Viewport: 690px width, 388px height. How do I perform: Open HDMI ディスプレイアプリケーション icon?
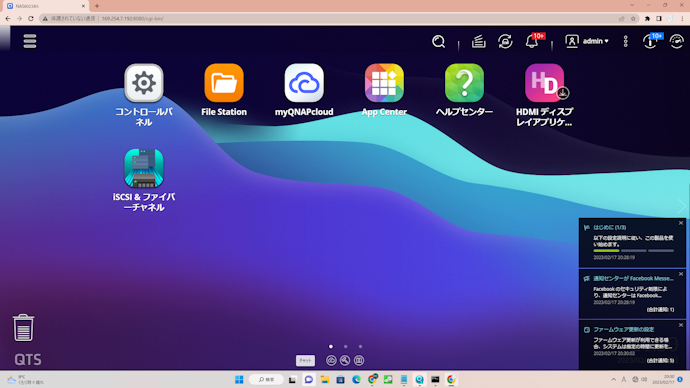(x=544, y=83)
